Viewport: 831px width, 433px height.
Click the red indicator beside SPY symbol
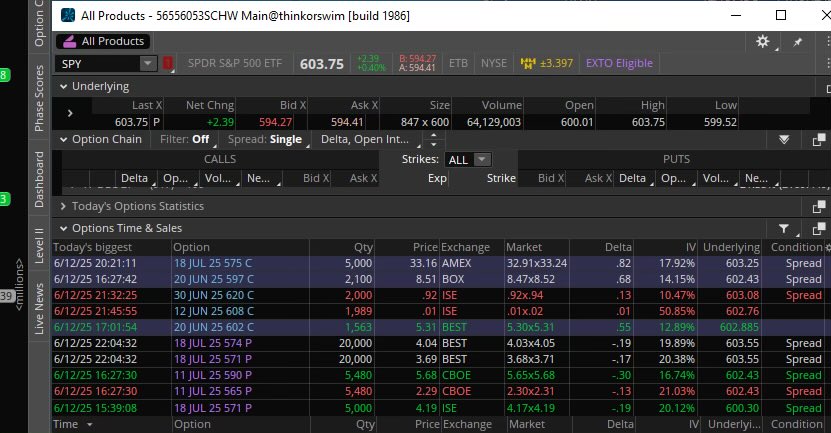click(x=167, y=64)
